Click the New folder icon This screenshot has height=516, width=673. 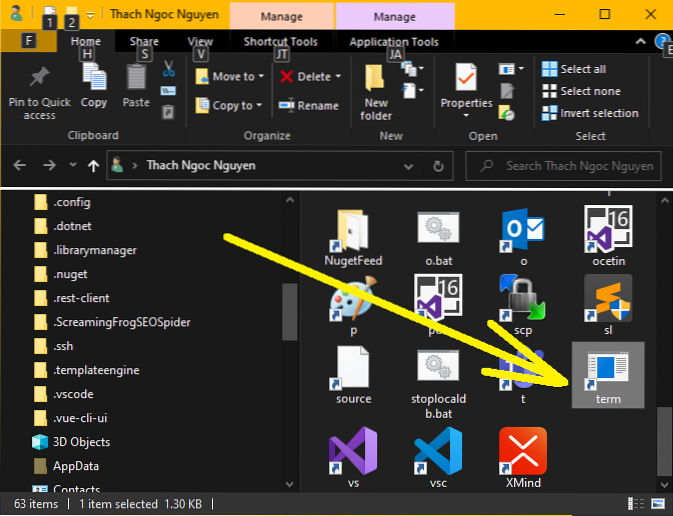pos(376,78)
